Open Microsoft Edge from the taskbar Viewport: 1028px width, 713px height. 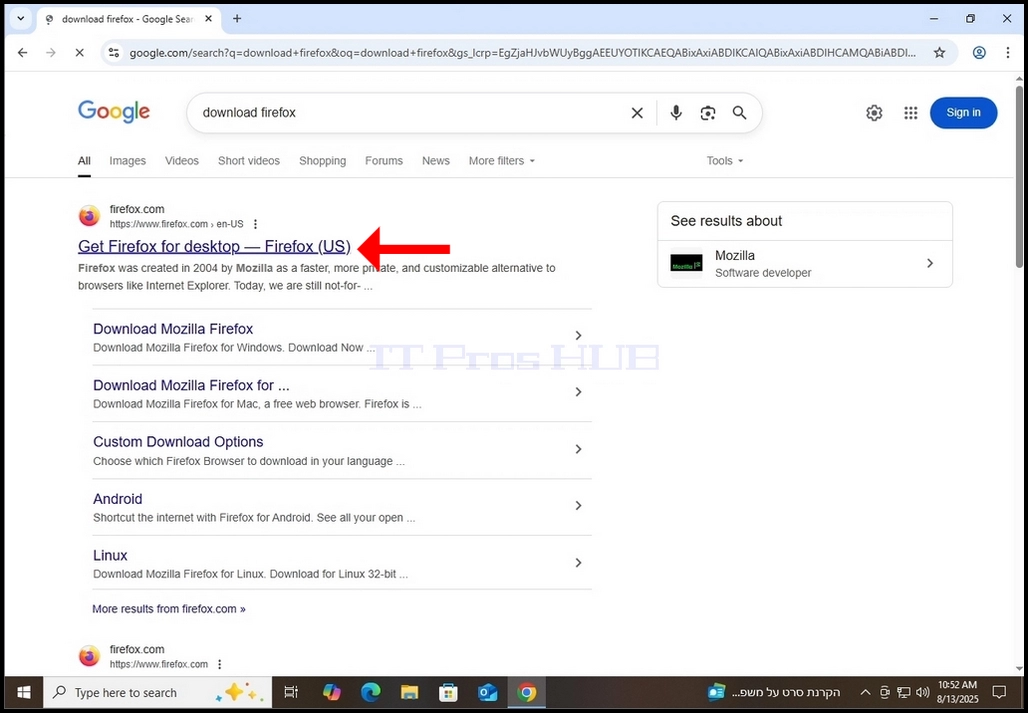(x=370, y=693)
